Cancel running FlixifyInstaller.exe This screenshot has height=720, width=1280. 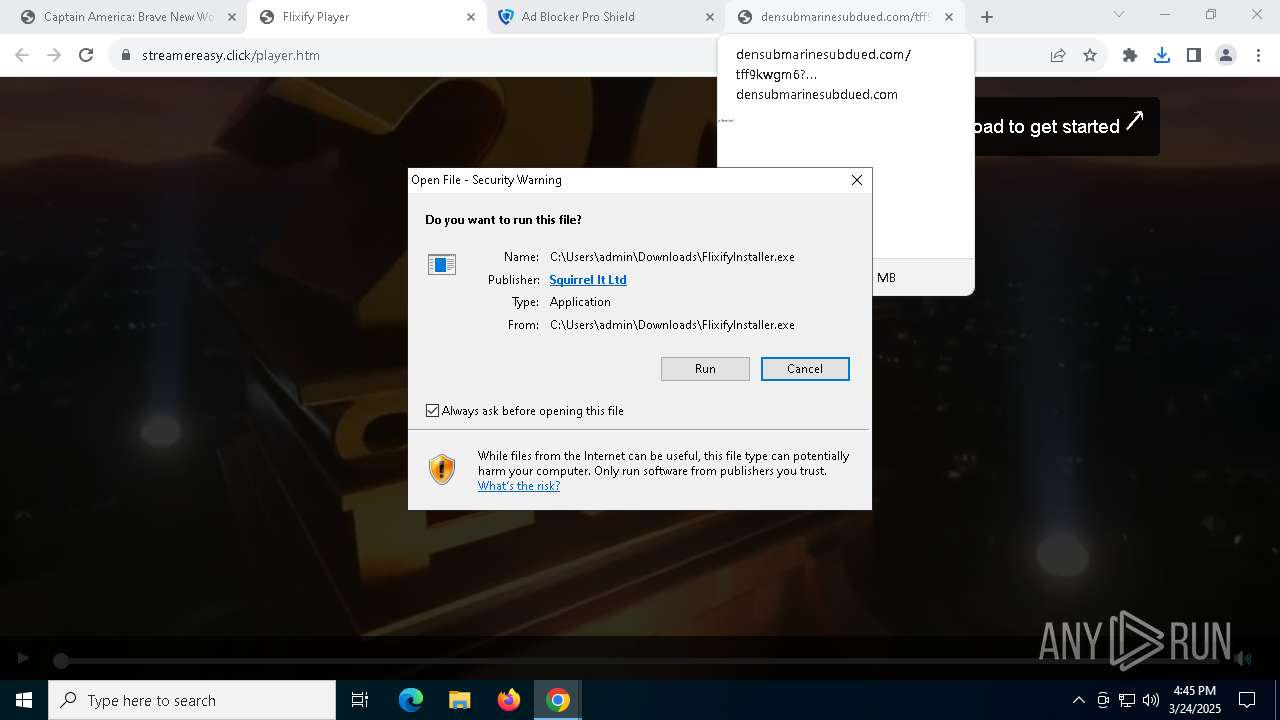(805, 369)
